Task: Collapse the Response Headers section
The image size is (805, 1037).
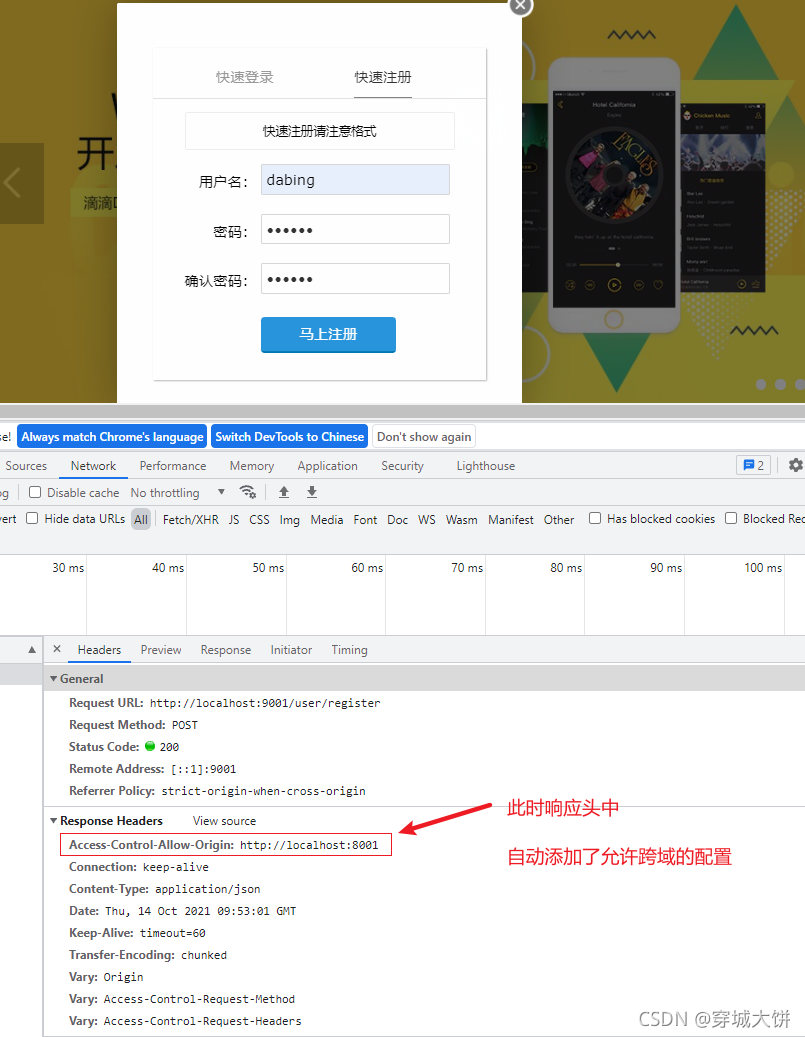Action: coord(55,821)
